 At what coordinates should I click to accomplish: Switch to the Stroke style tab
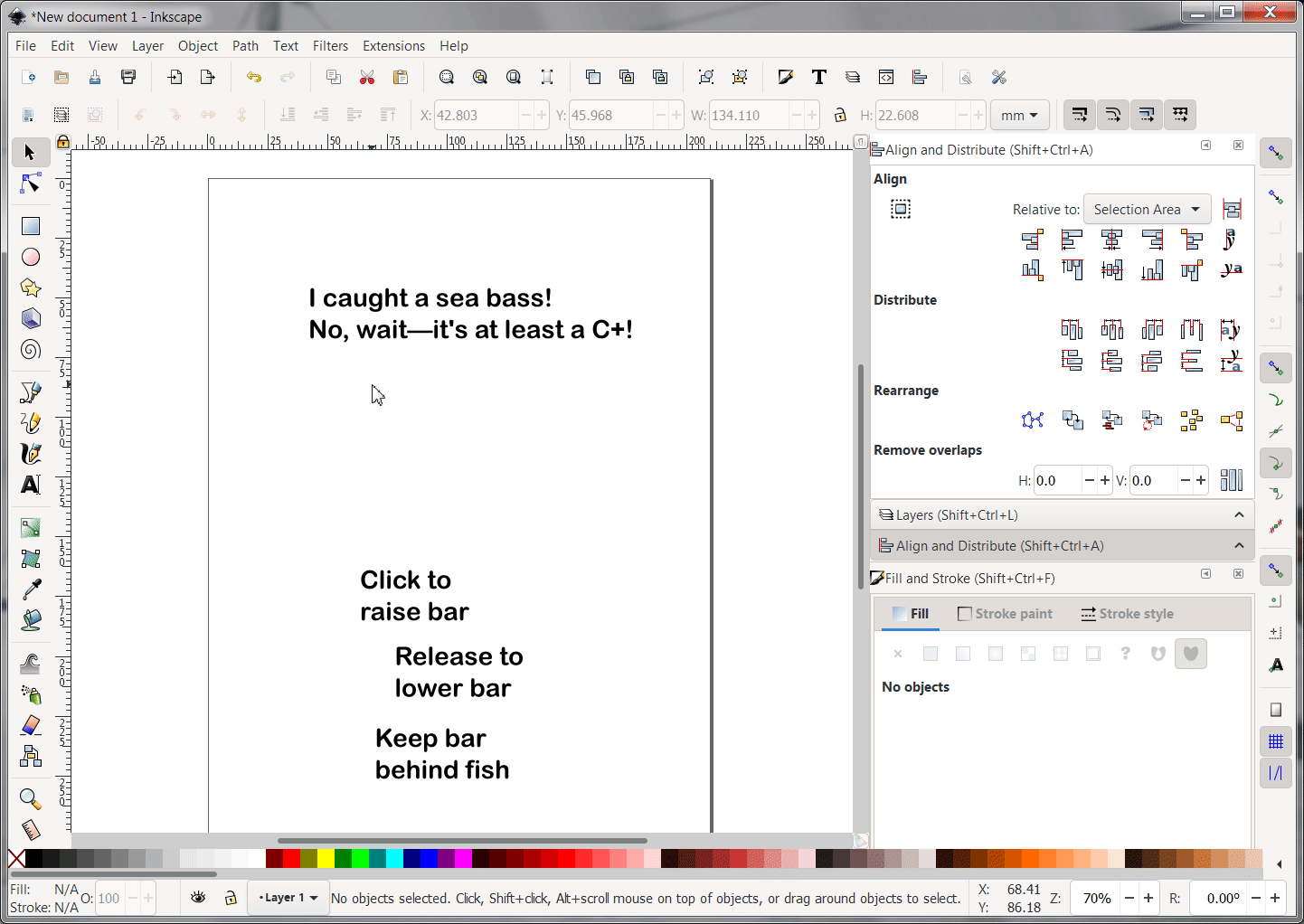(1127, 614)
